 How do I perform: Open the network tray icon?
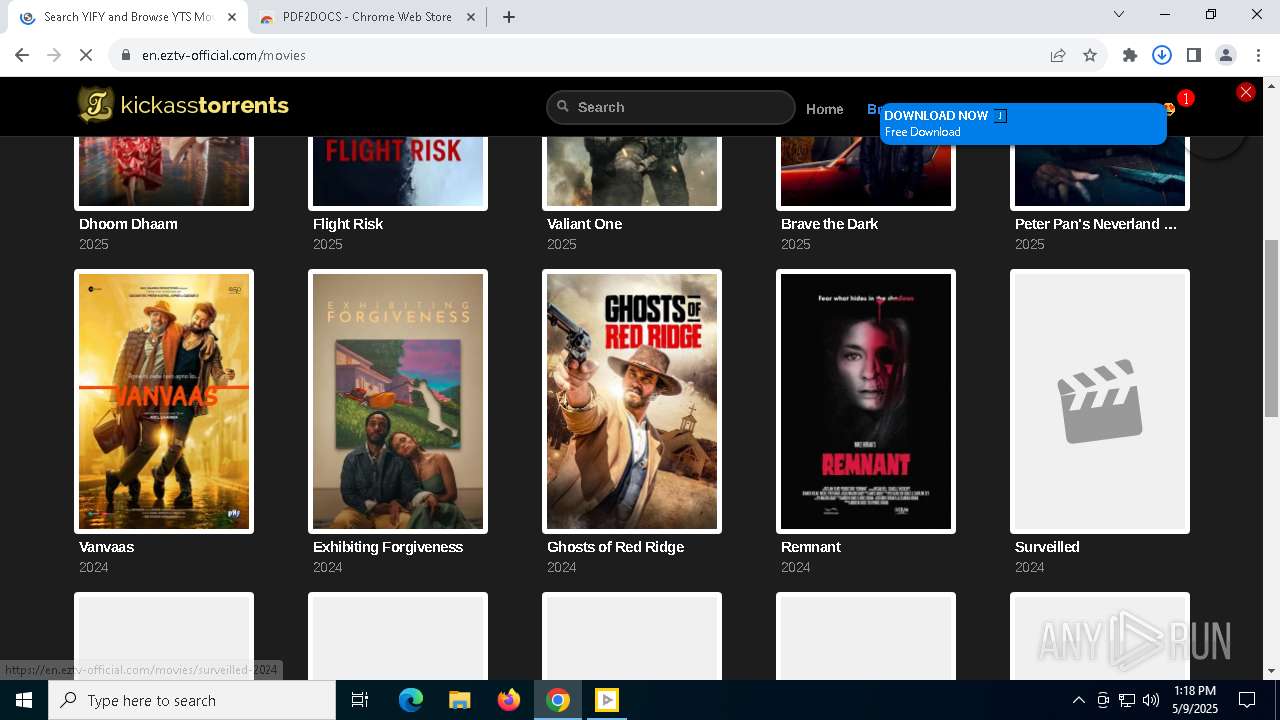[x=1127, y=700]
